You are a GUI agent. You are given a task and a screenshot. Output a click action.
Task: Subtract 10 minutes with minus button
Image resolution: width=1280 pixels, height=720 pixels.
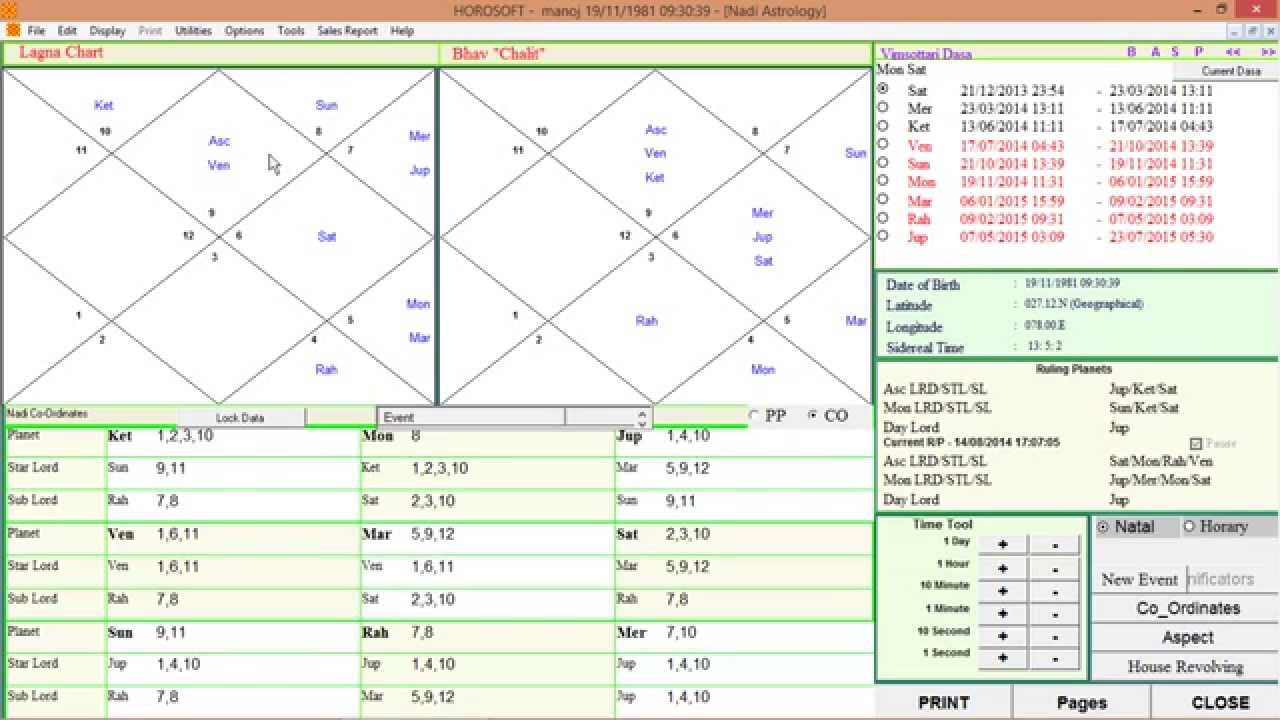click(x=1055, y=590)
